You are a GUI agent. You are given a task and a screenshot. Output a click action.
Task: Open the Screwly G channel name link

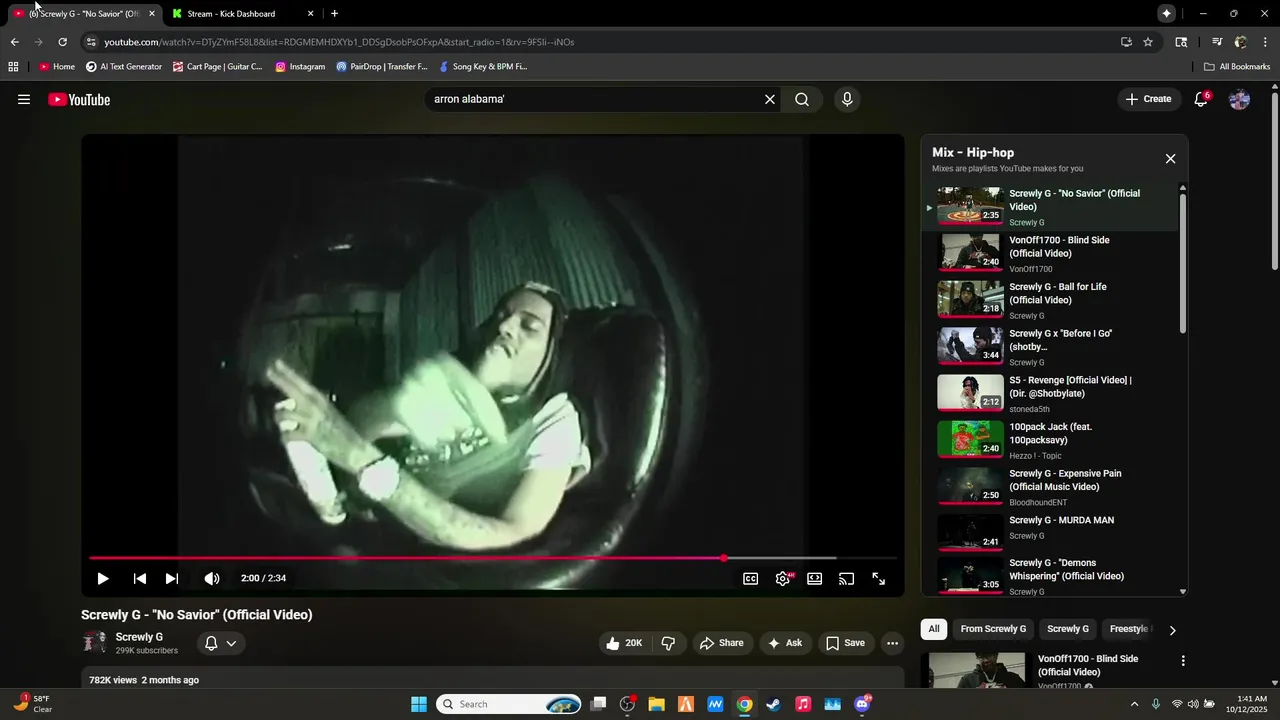tap(139, 637)
